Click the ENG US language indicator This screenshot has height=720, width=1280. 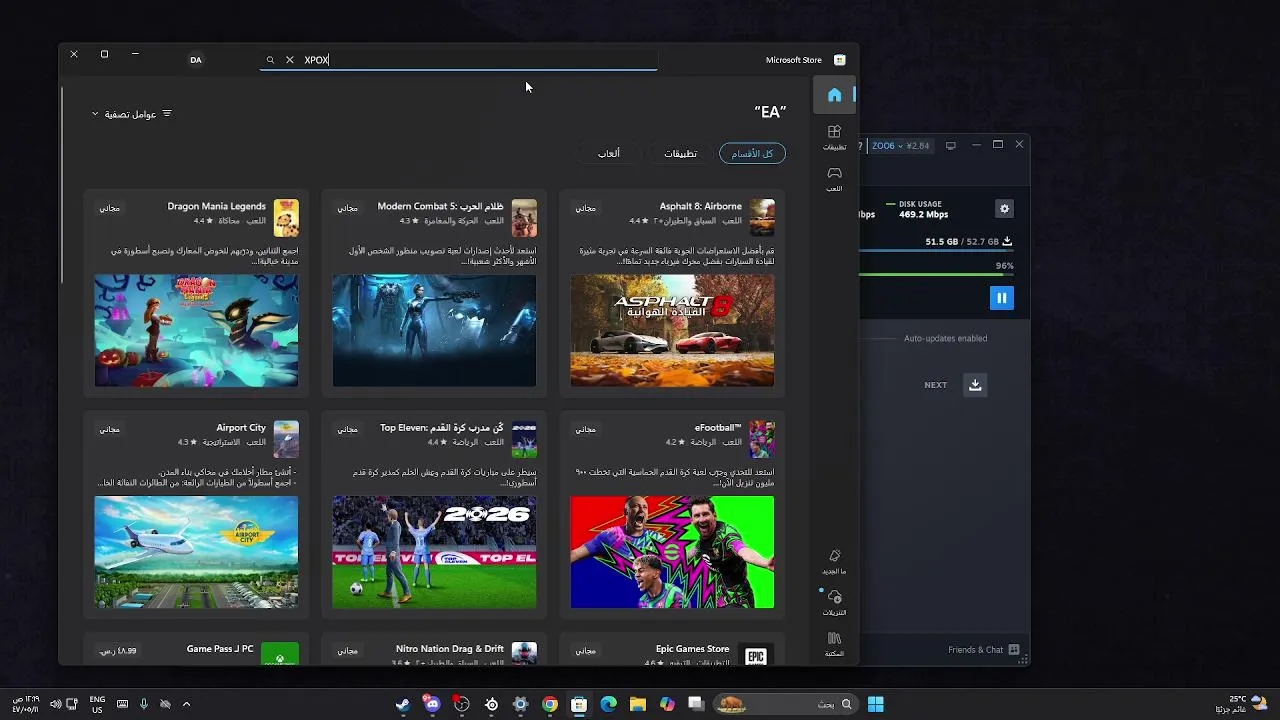pyautogui.click(x=97, y=704)
